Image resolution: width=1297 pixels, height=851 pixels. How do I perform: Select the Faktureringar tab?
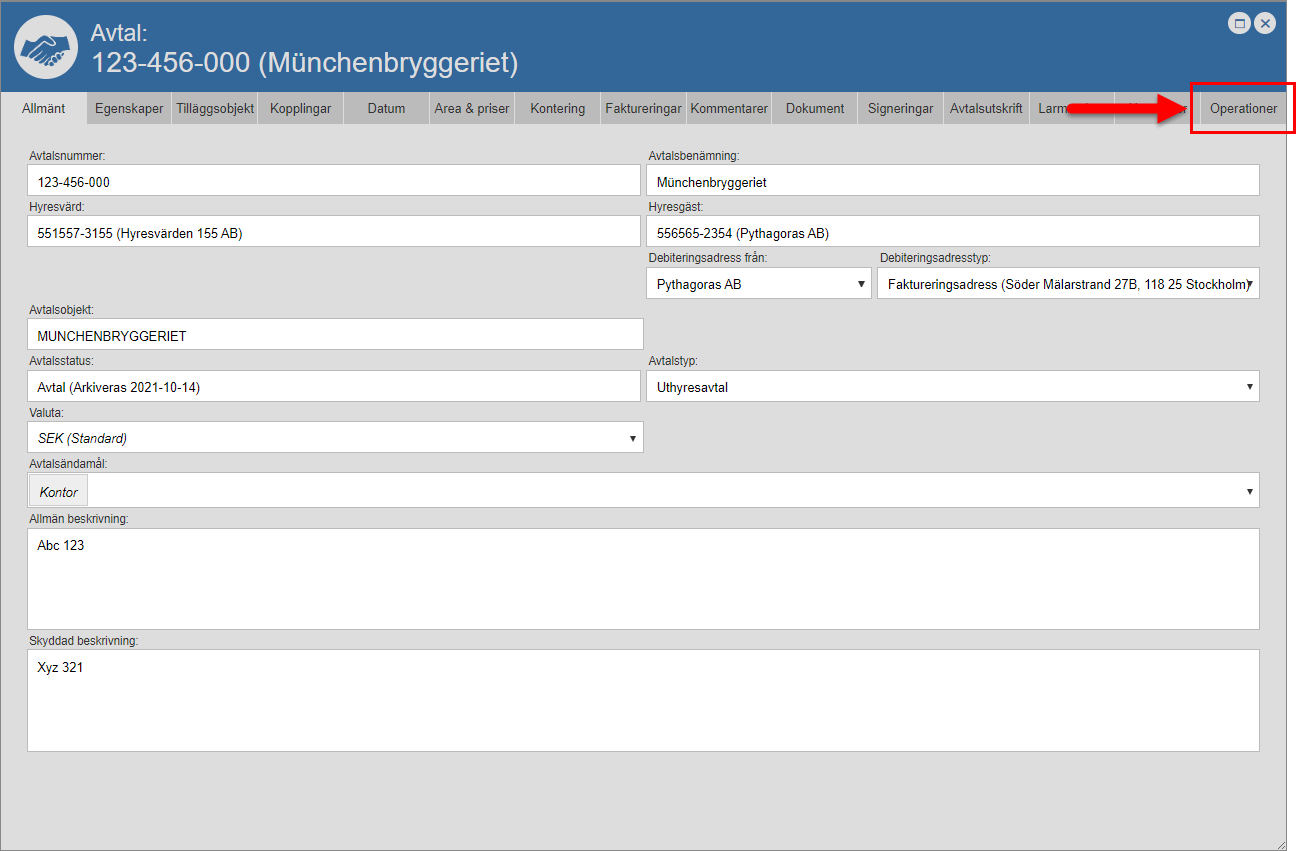[x=643, y=108]
